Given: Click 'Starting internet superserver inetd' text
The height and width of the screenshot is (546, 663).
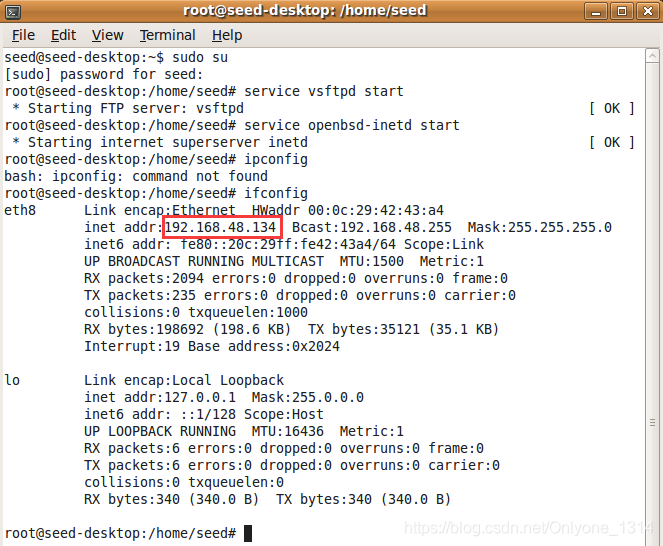Looking at the screenshot, I should (x=168, y=143).
